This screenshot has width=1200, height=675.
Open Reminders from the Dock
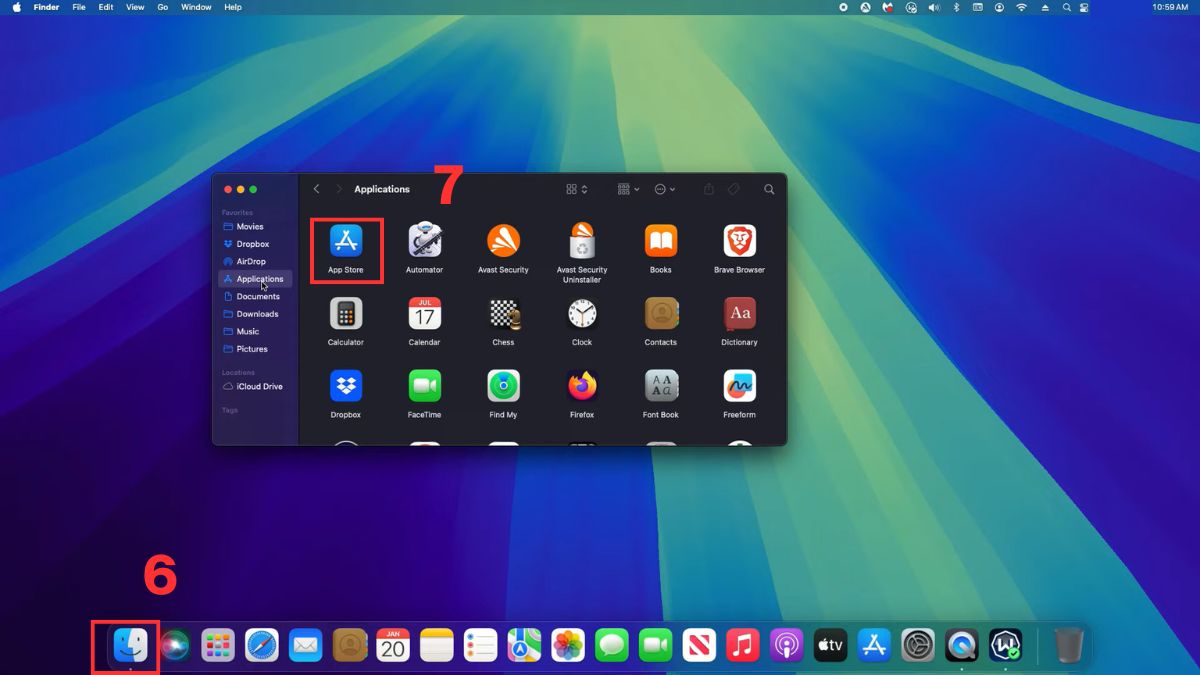[x=481, y=645]
